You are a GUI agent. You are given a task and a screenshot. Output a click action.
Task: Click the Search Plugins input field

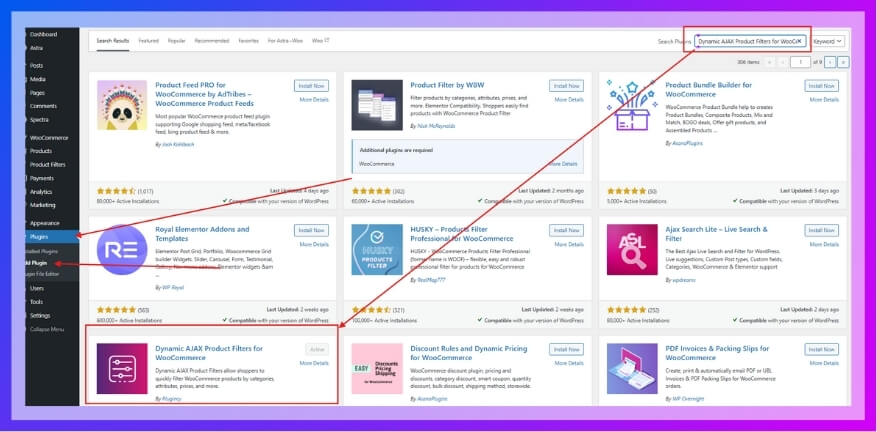pyautogui.click(x=749, y=41)
